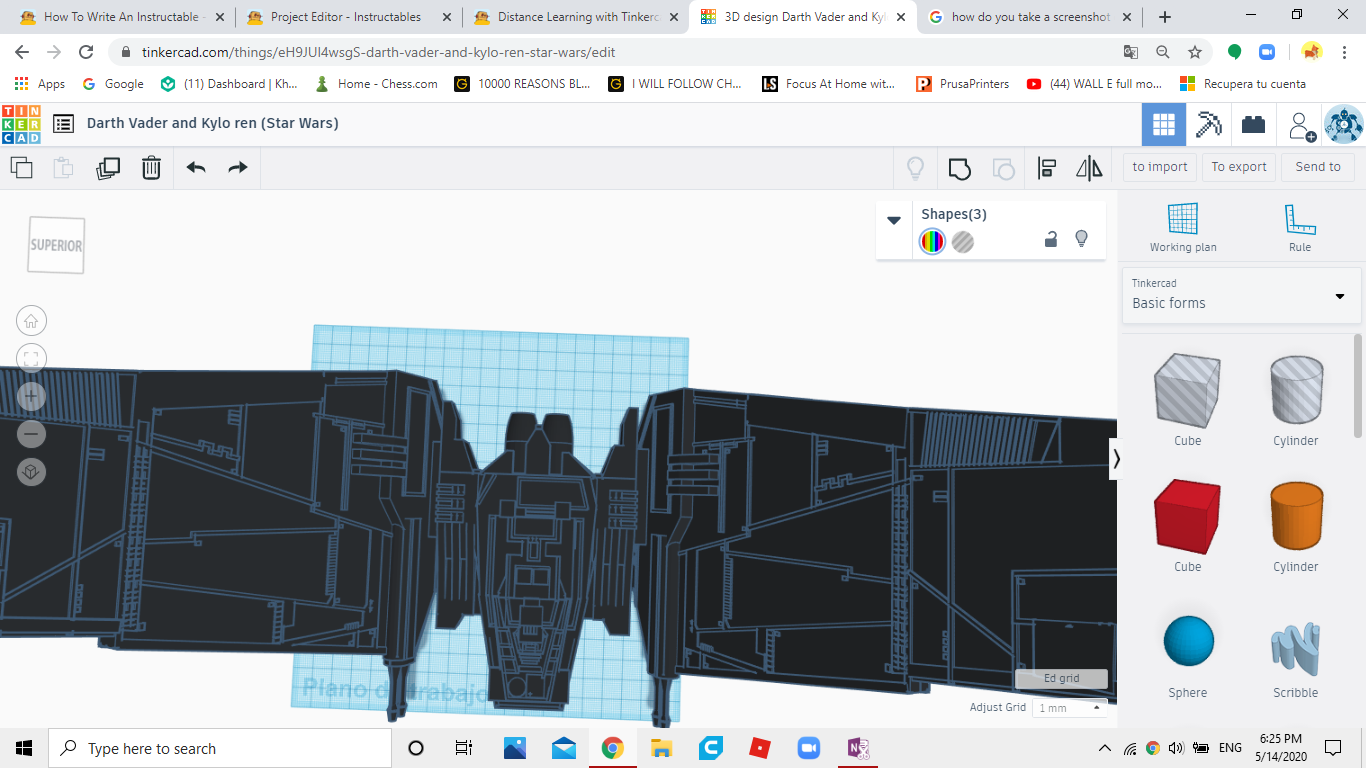Choose the multicolor Solid swatch

932,241
